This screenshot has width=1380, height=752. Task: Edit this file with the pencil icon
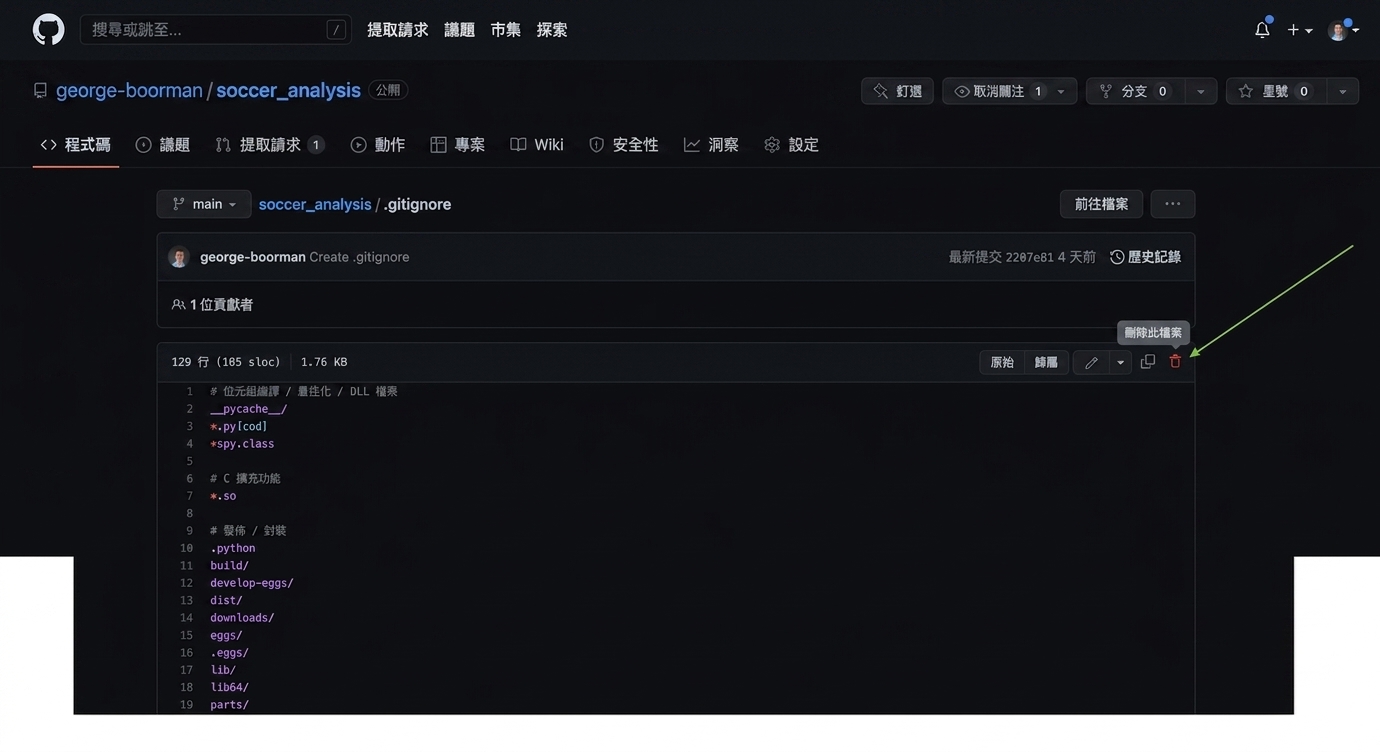(1091, 362)
